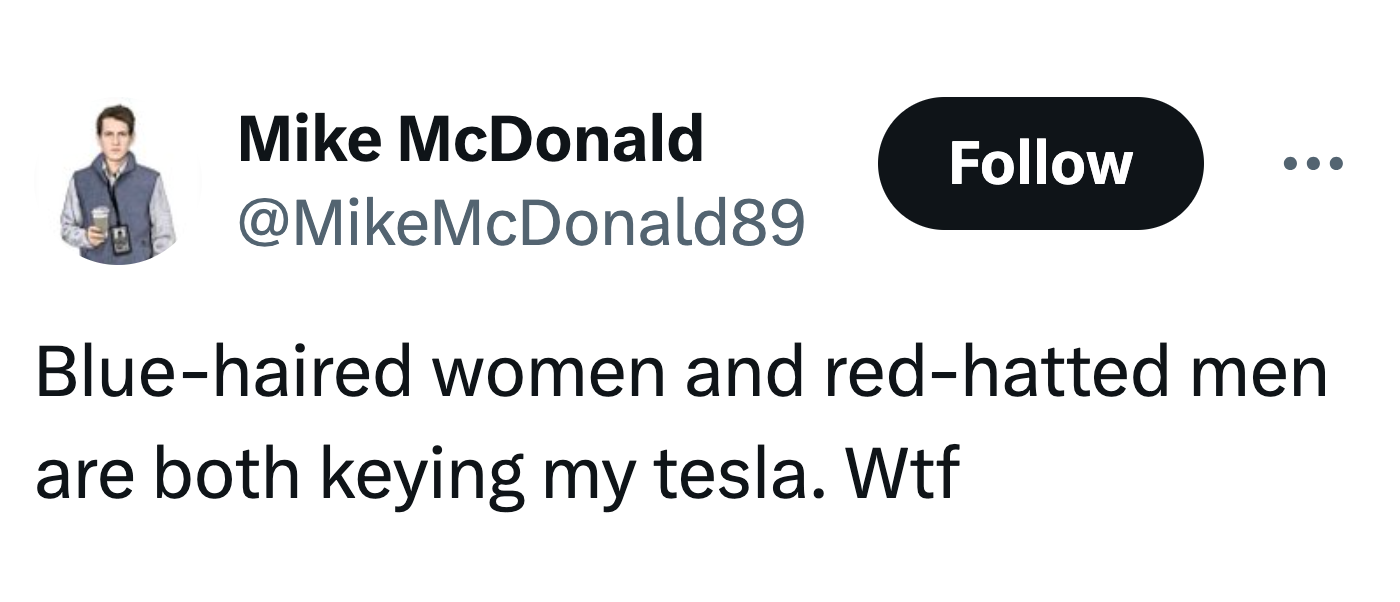Screen dimensions: 1400x602
Task: Click "McDonald" in the display name
Action: pyautogui.click(x=551, y=139)
